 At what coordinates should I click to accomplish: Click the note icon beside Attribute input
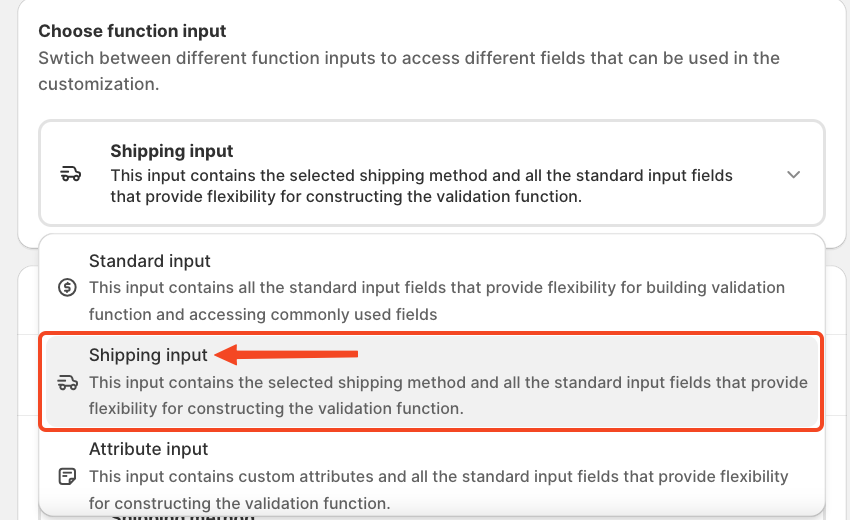coord(67,476)
